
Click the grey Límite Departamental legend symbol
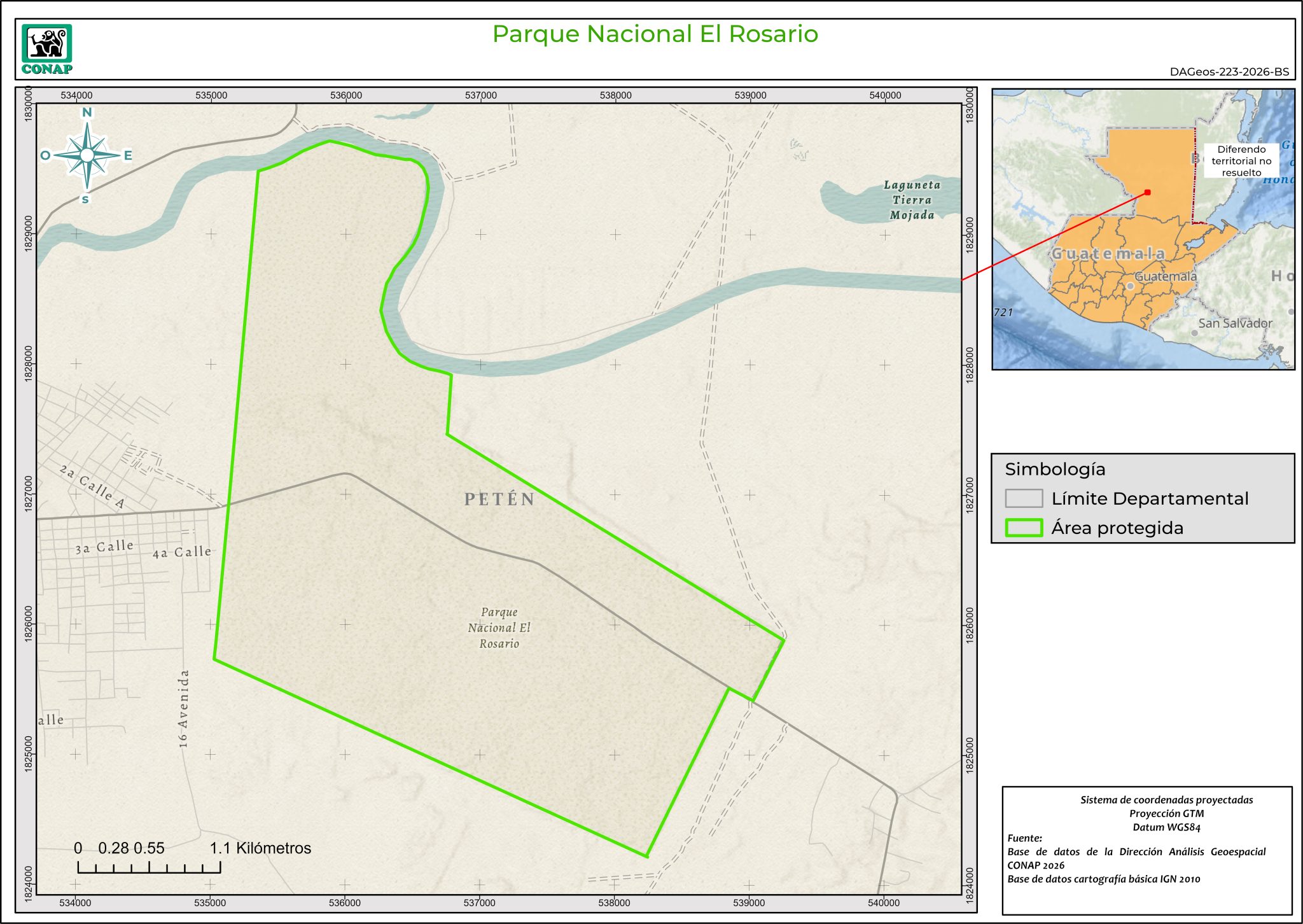(1024, 498)
